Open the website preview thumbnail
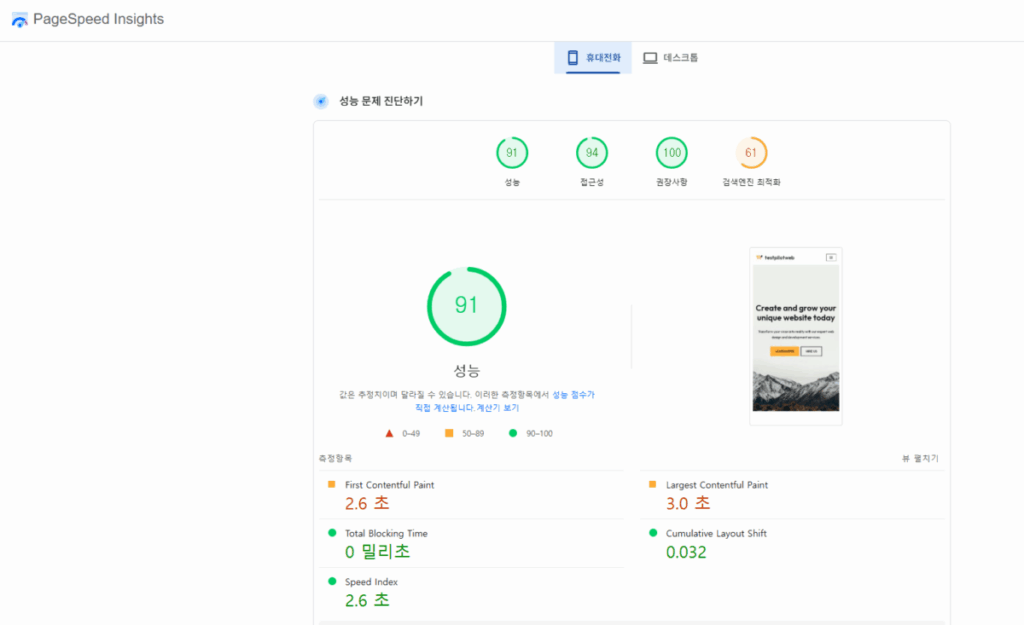 pyautogui.click(x=795, y=335)
